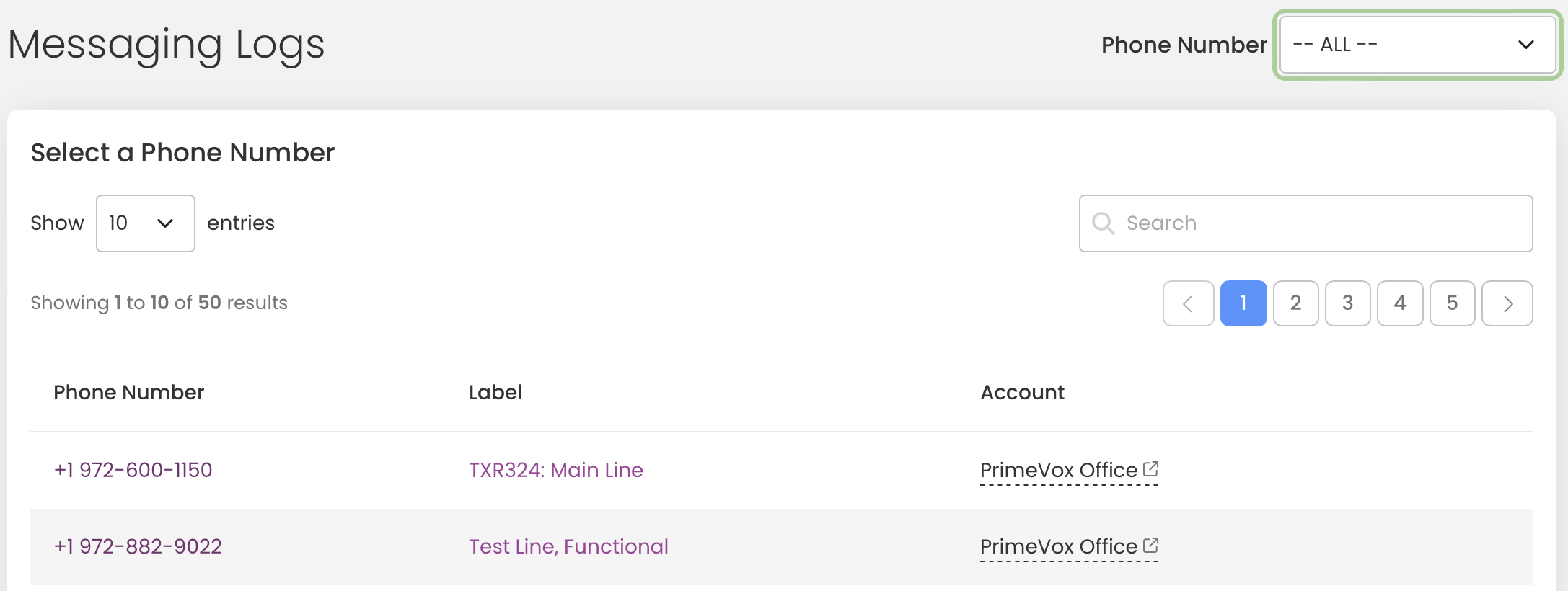Screen dimensions: 1568x591
Task: Go to next page arrow
Action: pyautogui.click(x=1507, y=303)
